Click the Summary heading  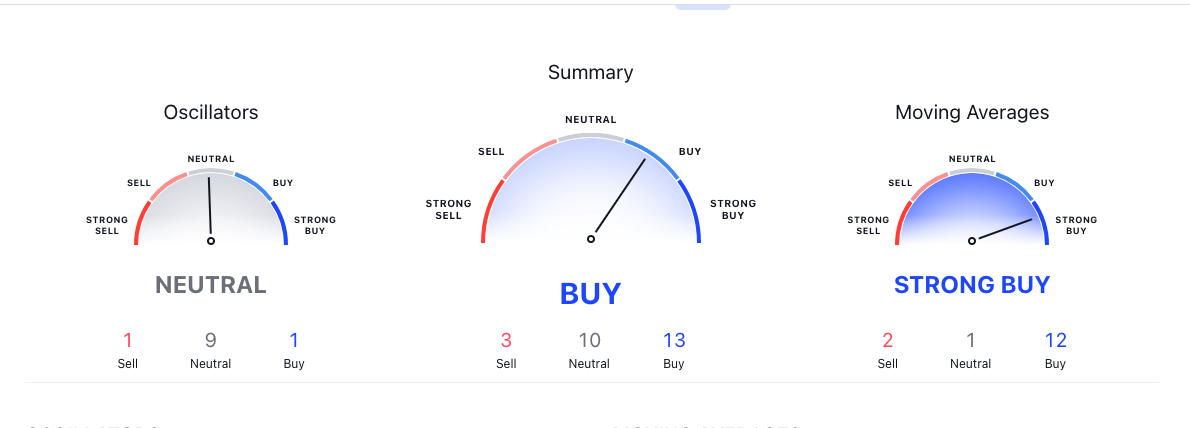(590, 72)
